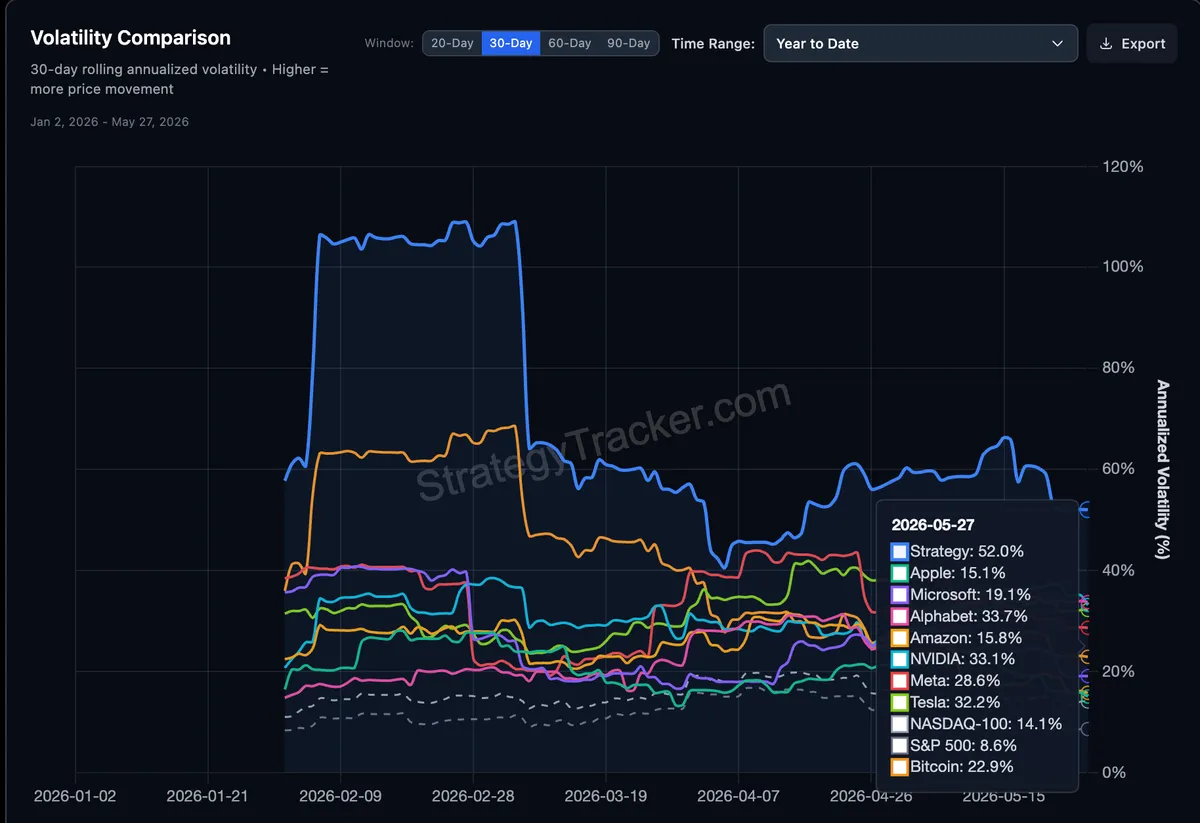Viewport: 1200px width, 823px height.
Task: Select the 90-Day window
Action: coord(629,43)
